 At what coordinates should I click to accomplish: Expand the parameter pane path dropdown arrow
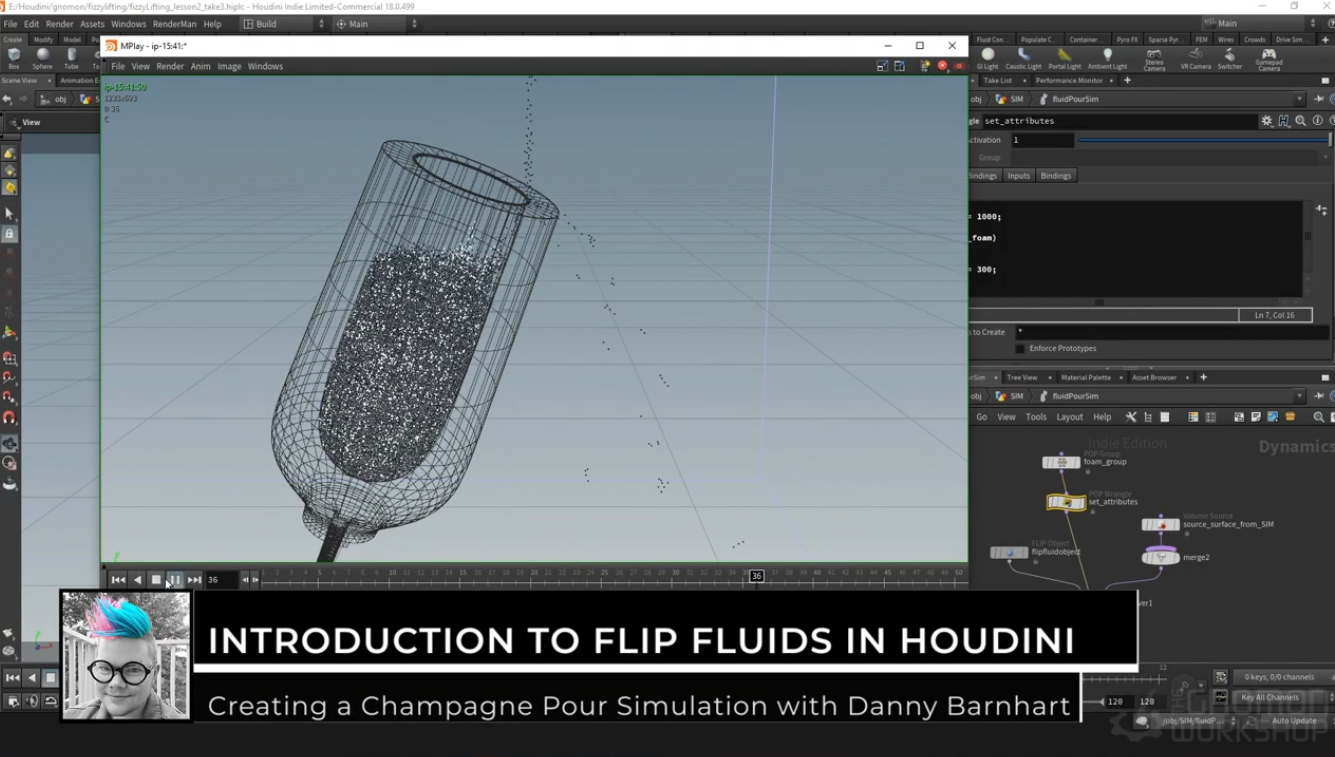pos(1300,99)
